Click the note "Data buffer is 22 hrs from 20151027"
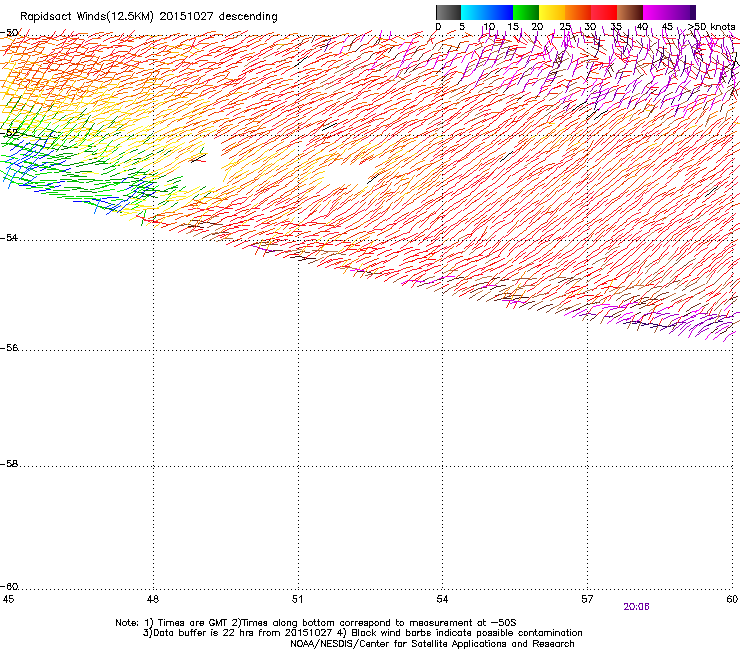 pos(243,633)
